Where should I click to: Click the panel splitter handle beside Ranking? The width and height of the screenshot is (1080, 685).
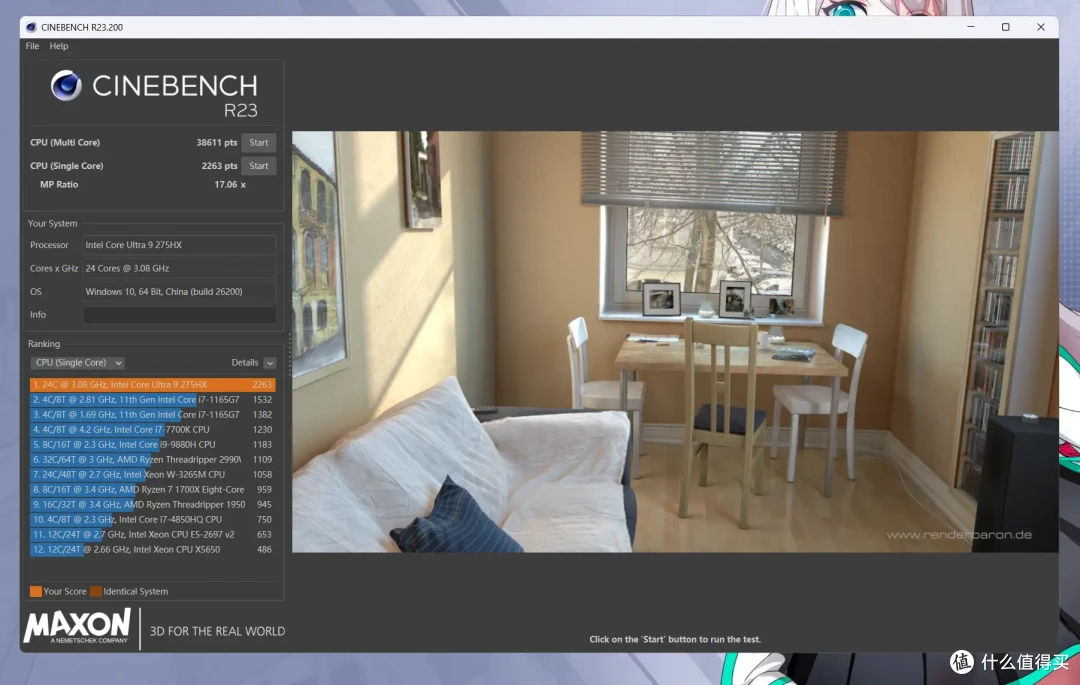(289, 355)
